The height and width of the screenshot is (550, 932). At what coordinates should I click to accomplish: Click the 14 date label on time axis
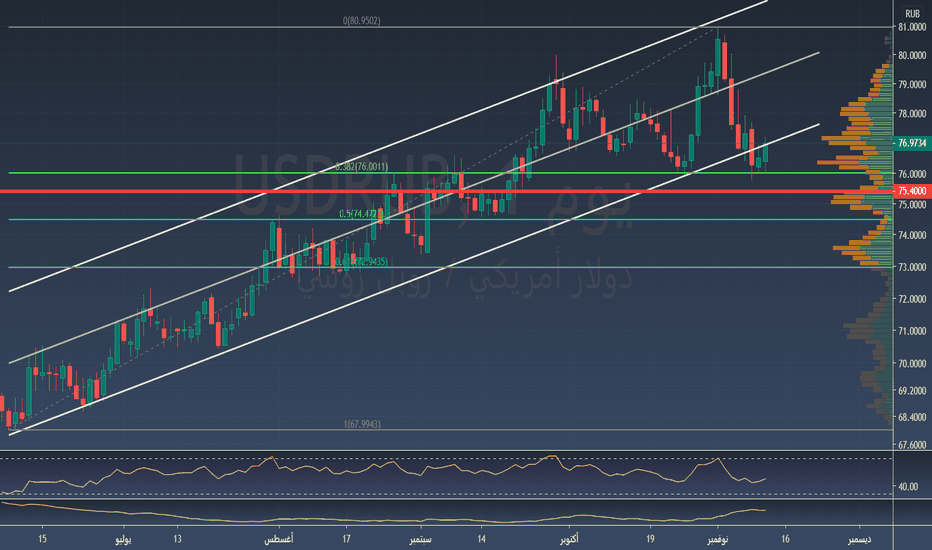[481, 539]
